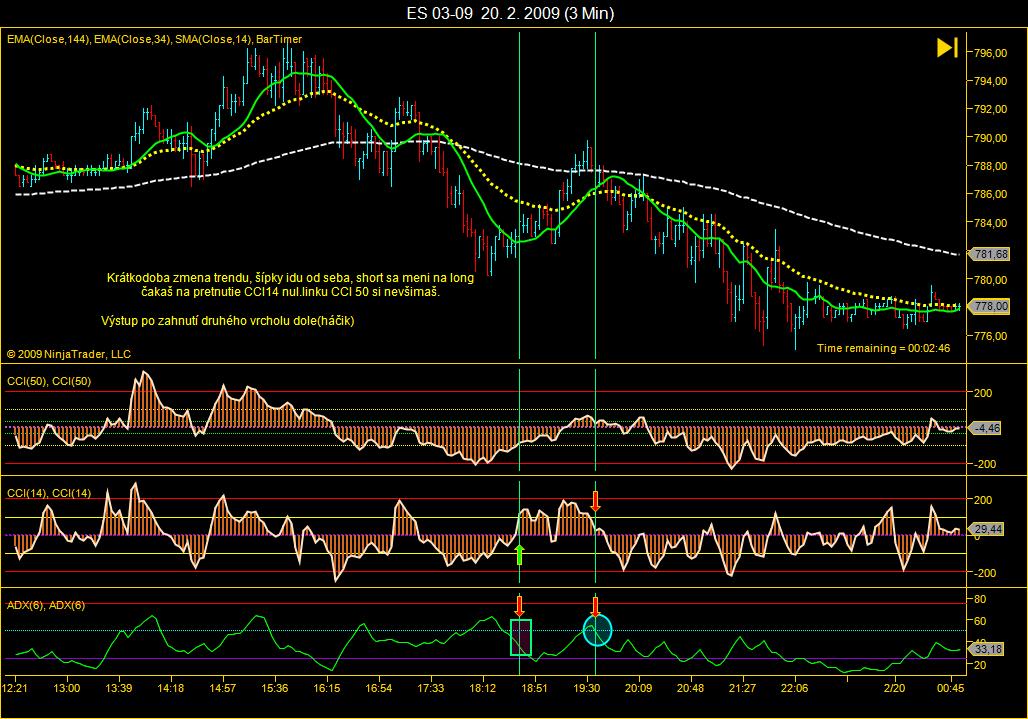Select the cyan circle drawing in ADX panel
The image size is (1028, 719).
597,630
